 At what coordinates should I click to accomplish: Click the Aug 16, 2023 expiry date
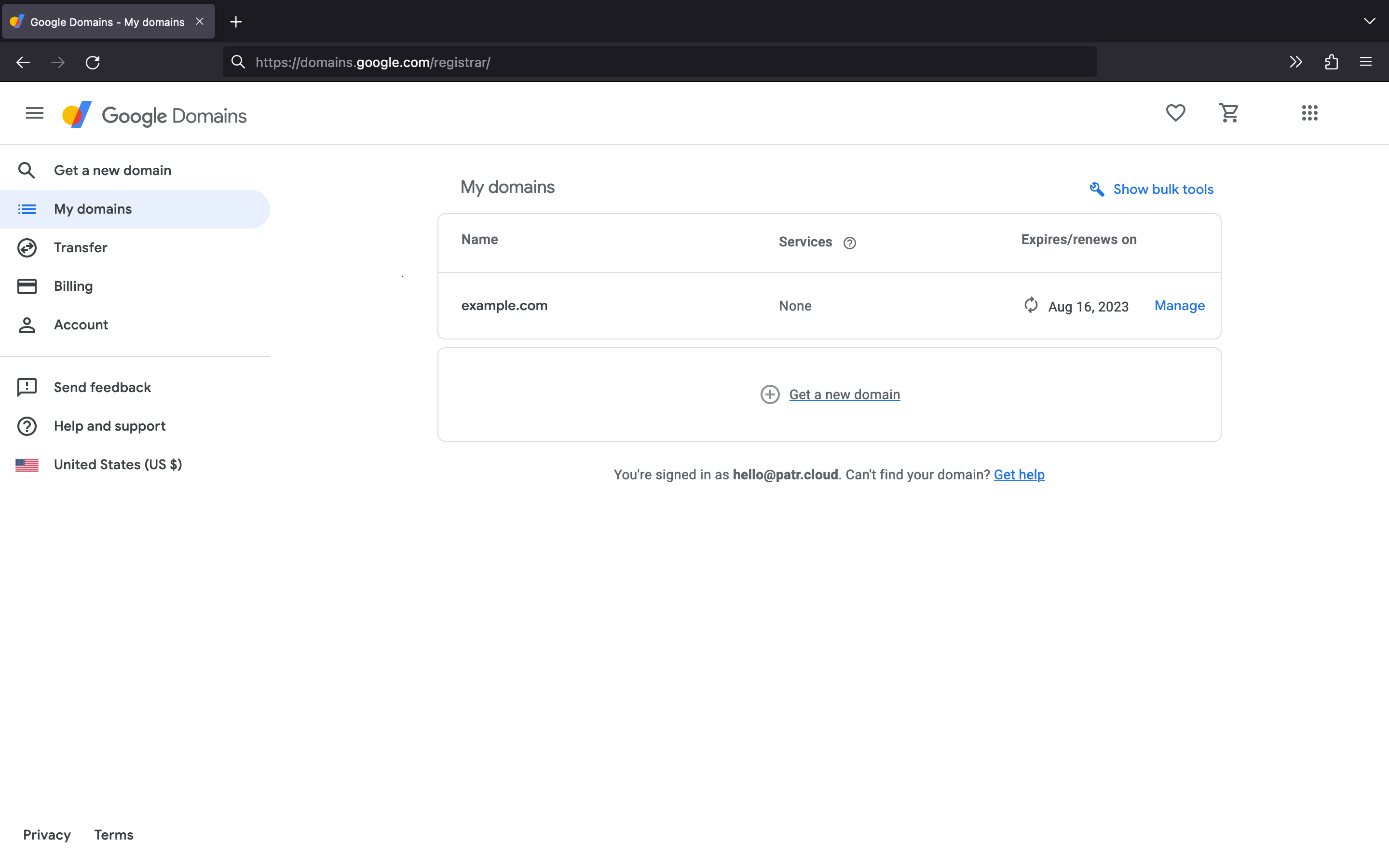tap(1088, 307)
